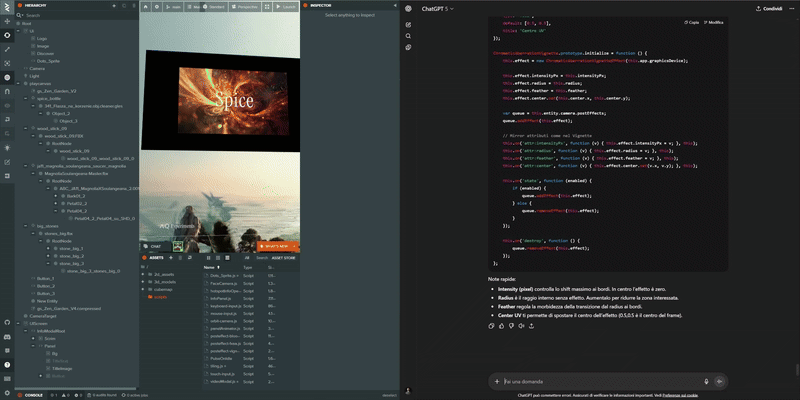Screen dimensions: 800x400
Task: Click Condividi share button in ChatGPT
Action: click(x=769, y=9)
